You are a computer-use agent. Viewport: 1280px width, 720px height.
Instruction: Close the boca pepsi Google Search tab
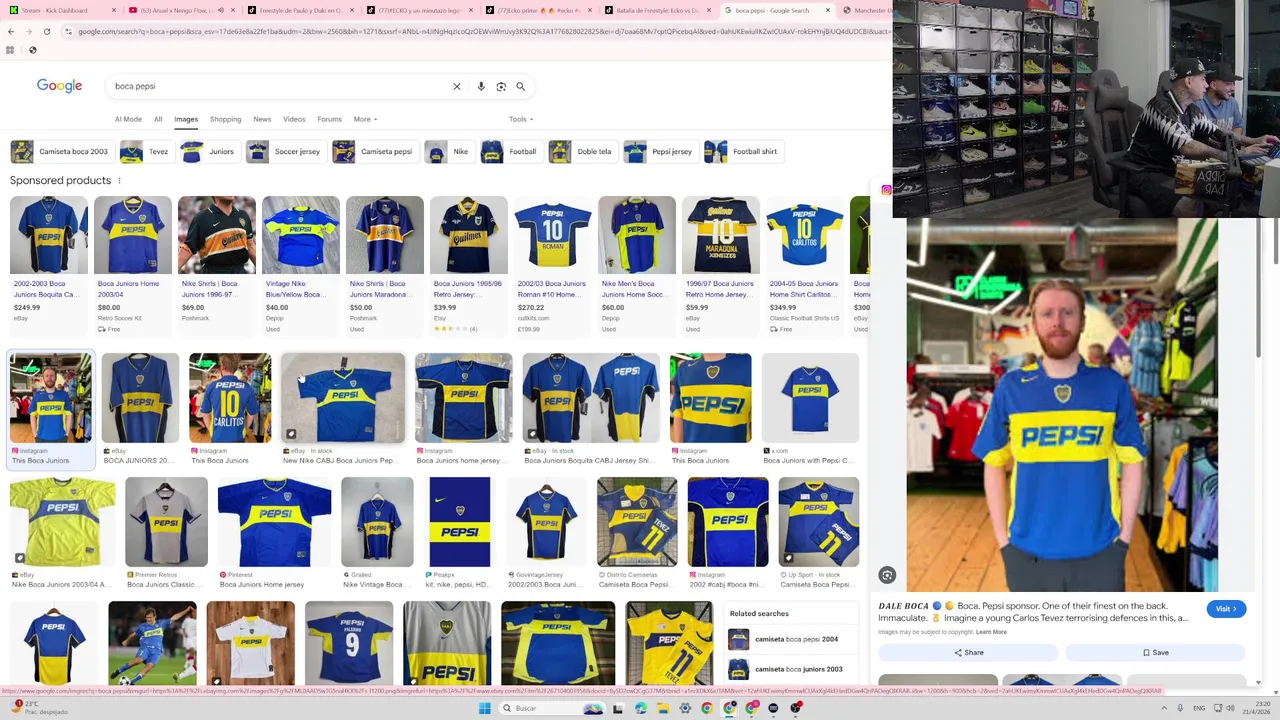(828, 10)
